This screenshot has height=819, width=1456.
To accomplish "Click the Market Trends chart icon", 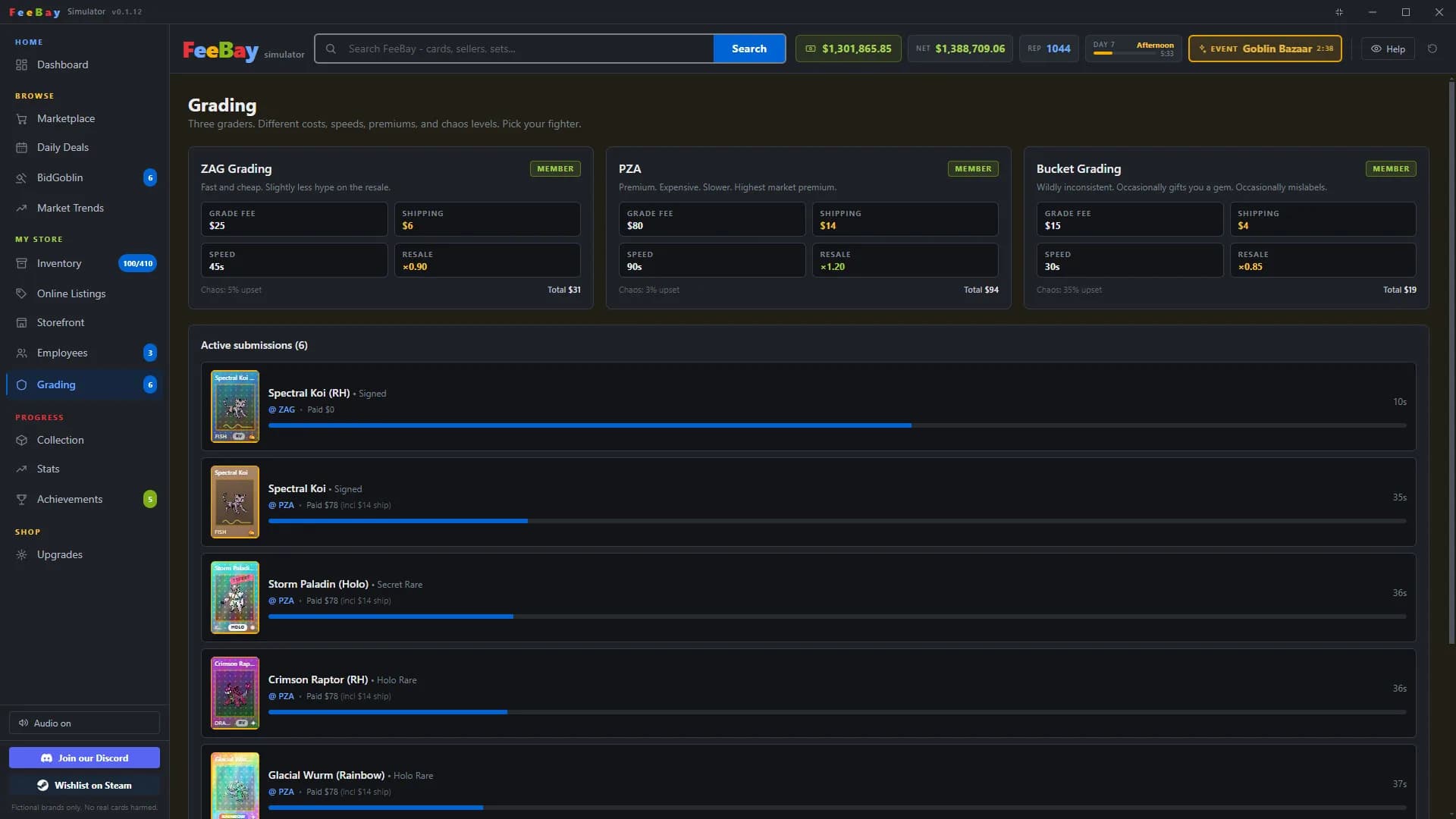I will point(21,209).
